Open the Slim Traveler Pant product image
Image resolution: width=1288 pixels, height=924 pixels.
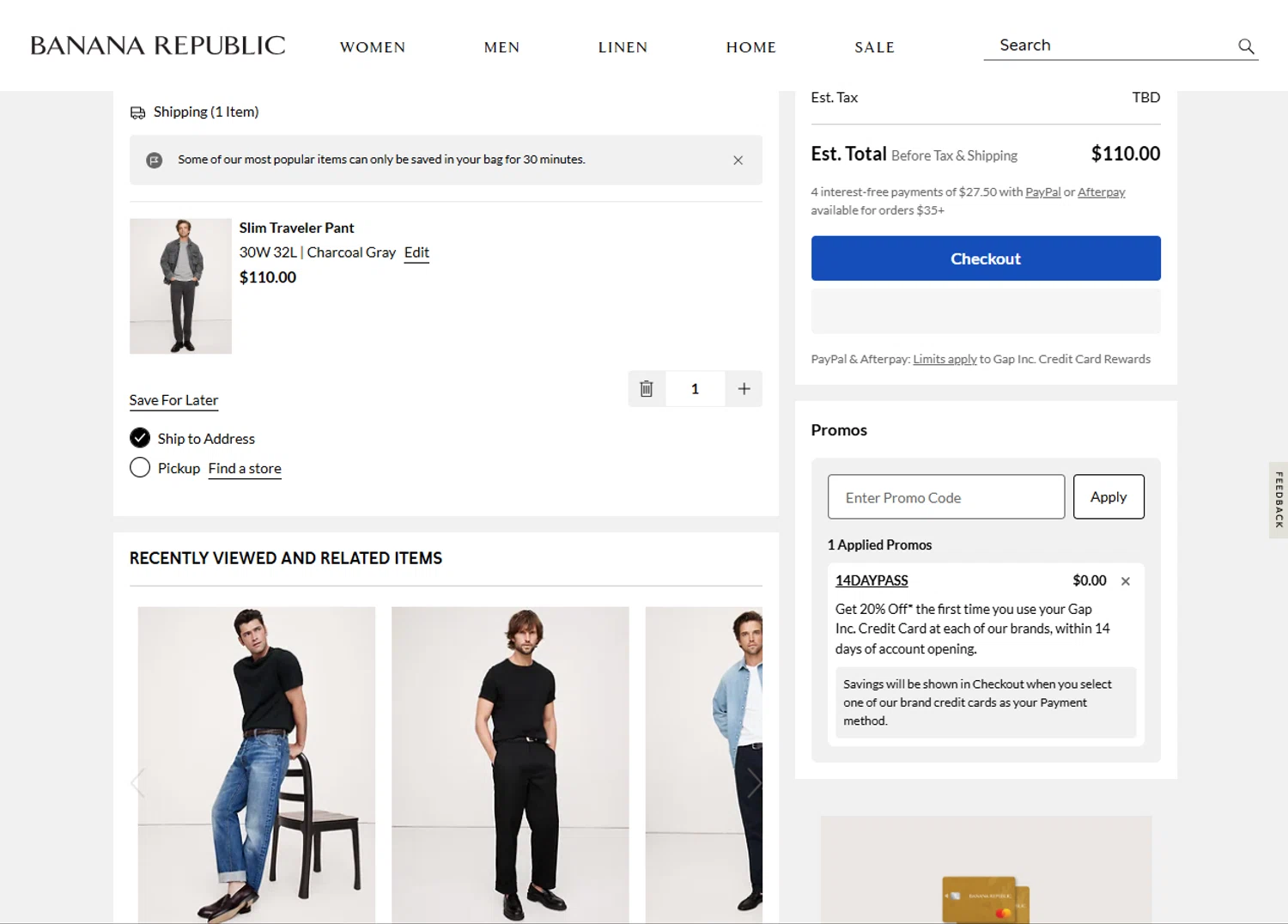pyautogui.click(x=180, y=286)
